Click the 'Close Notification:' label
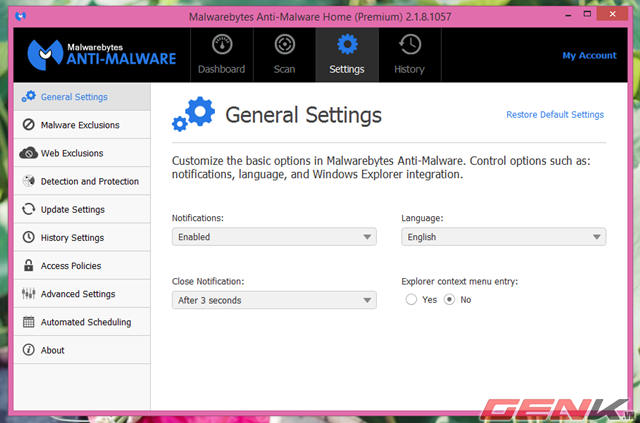The image size is (640, 423). click(208, 281)
